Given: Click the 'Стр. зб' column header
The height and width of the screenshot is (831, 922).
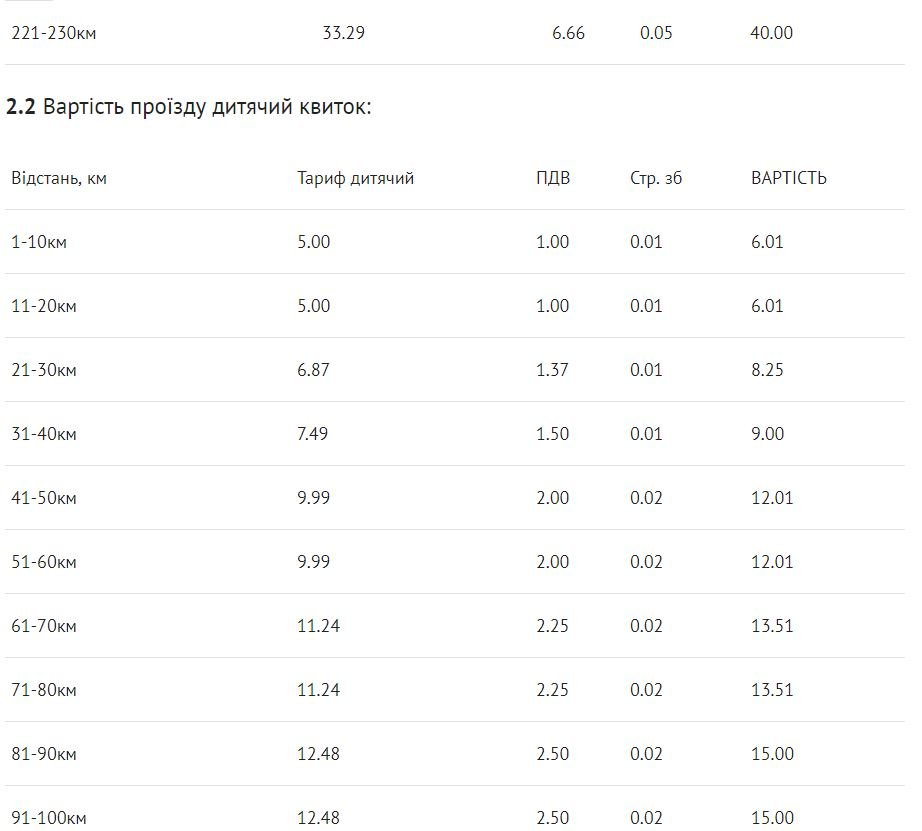Looking at the screenshot, I should (656, 179).
